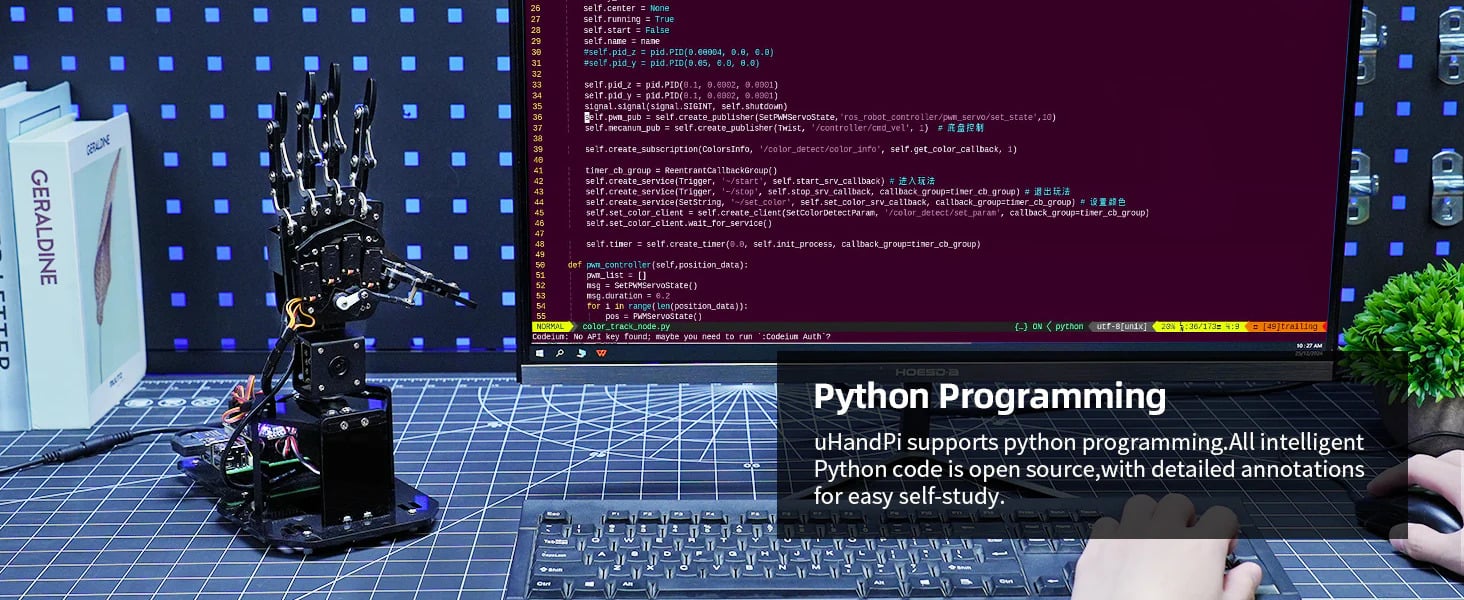Click the self.center = None line
The image size is (1464, 600).
(626, 8)
